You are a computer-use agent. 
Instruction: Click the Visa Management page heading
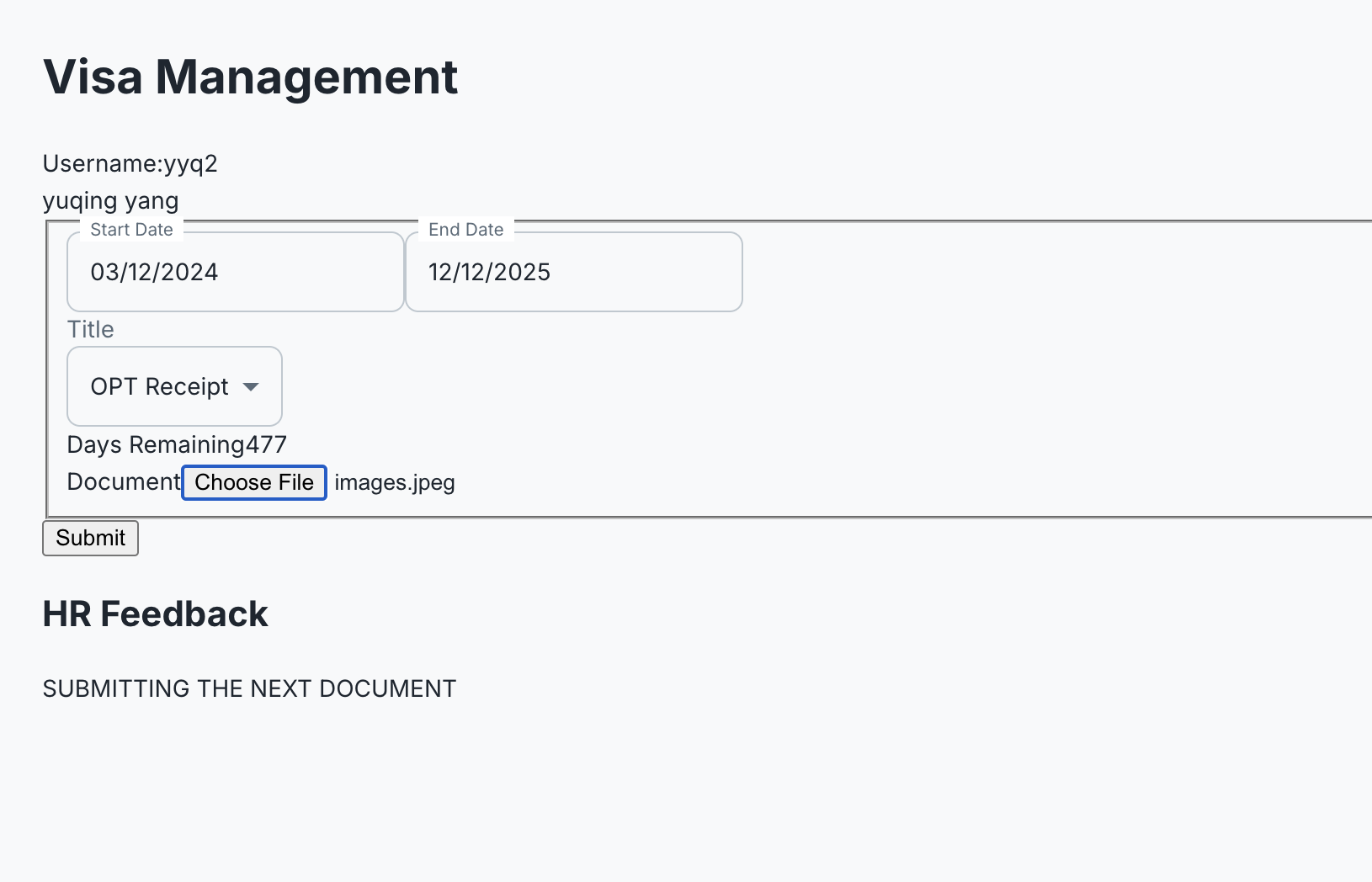(250, 77)
